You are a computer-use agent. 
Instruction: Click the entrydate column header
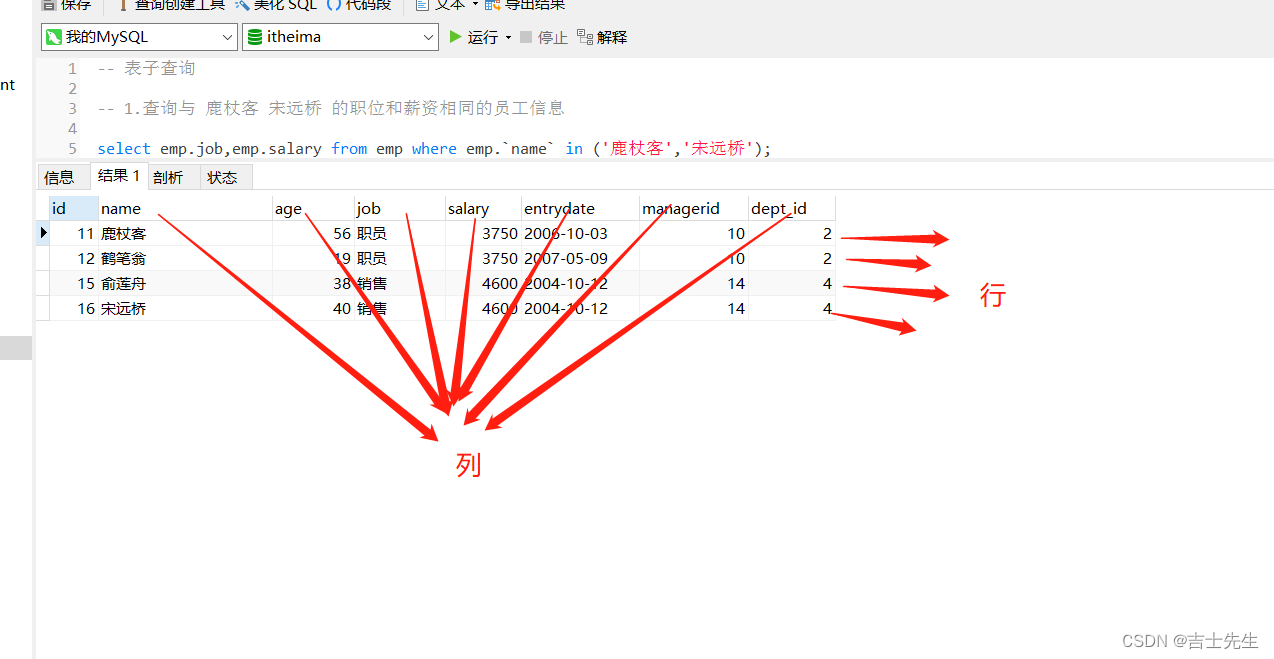tap(580, 208)
